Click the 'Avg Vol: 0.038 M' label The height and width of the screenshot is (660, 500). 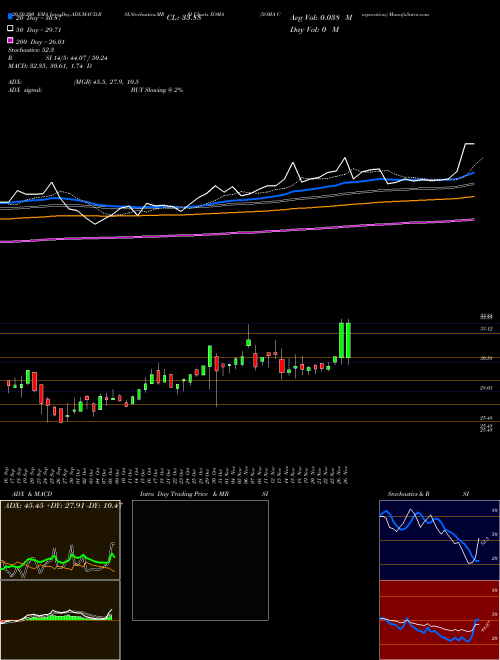tap(321, 18)
